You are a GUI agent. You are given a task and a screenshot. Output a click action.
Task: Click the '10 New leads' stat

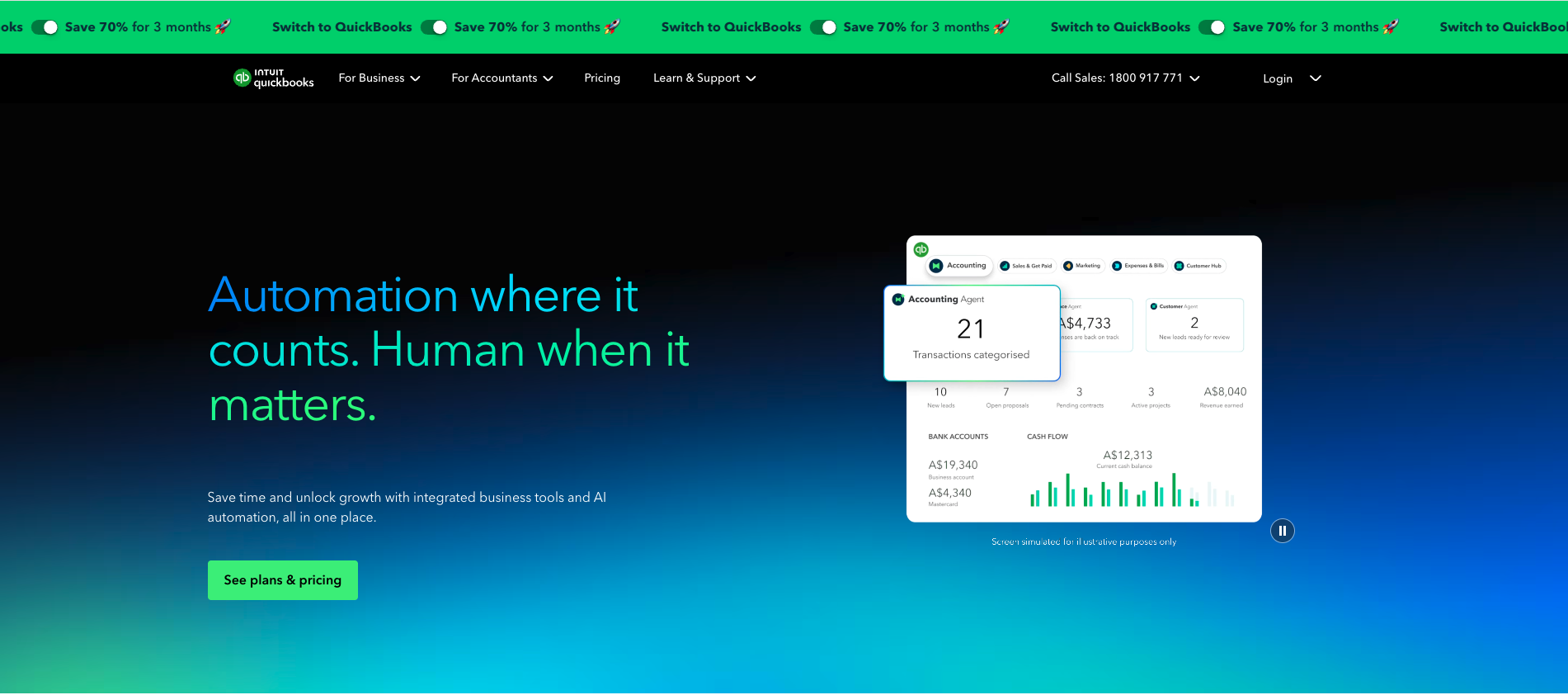940,397
